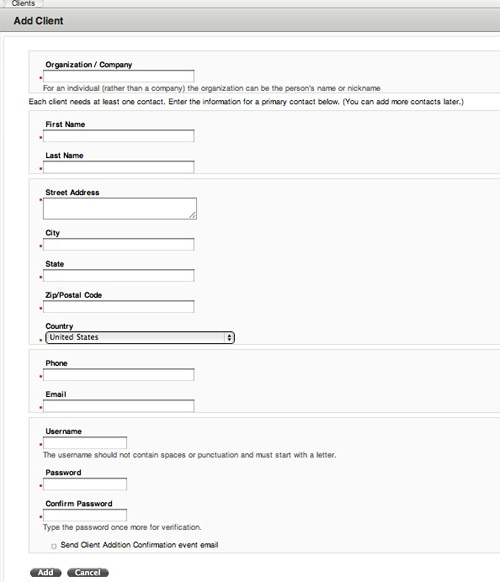Click the Add Client page heading
The image size is (500, 582).
(39, 21)
